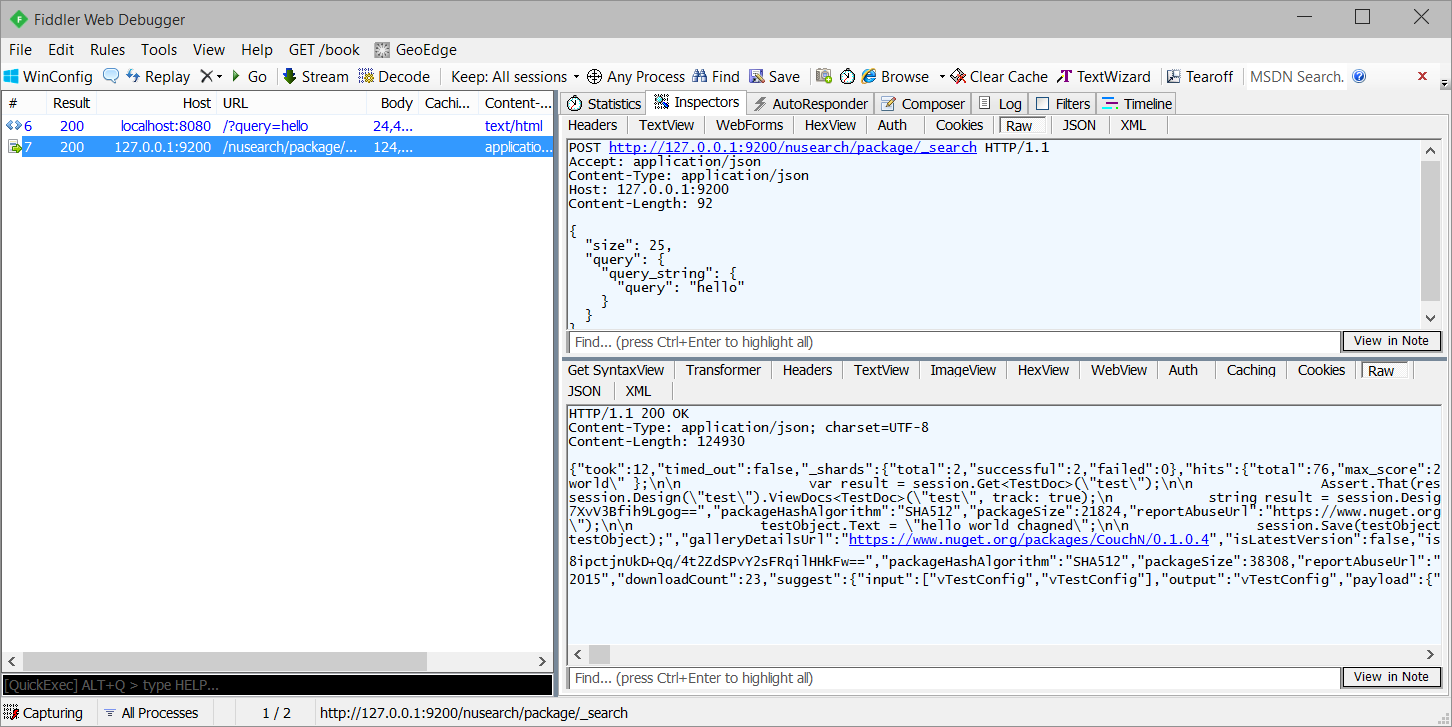Open the TextWizard tool
The width and height of the screenshot is (1452, 727).
tap(1104, 76)
